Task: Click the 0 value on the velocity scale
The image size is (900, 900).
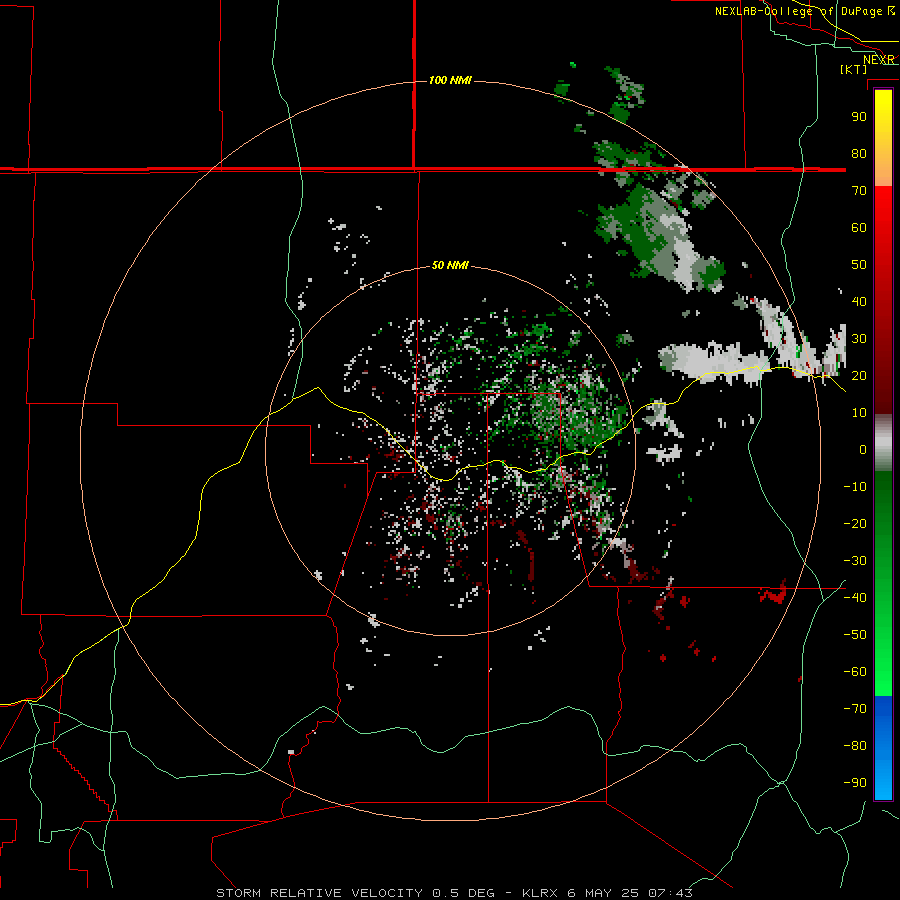Action: 863,449
